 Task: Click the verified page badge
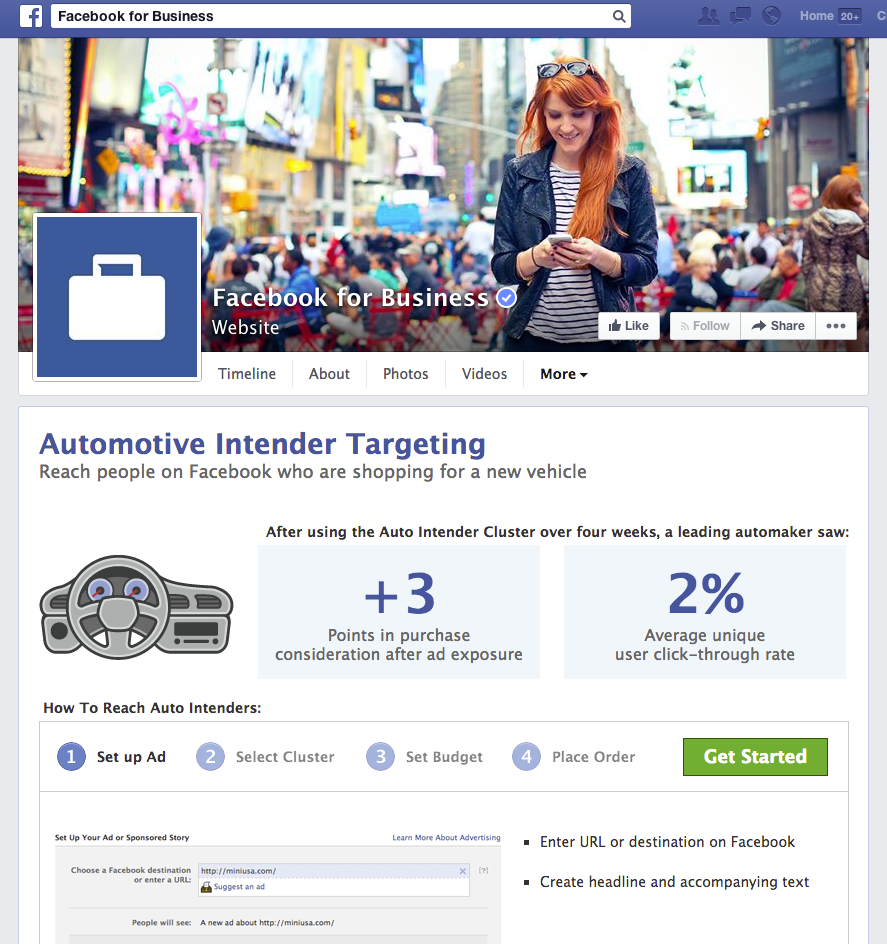click(506, 297)
